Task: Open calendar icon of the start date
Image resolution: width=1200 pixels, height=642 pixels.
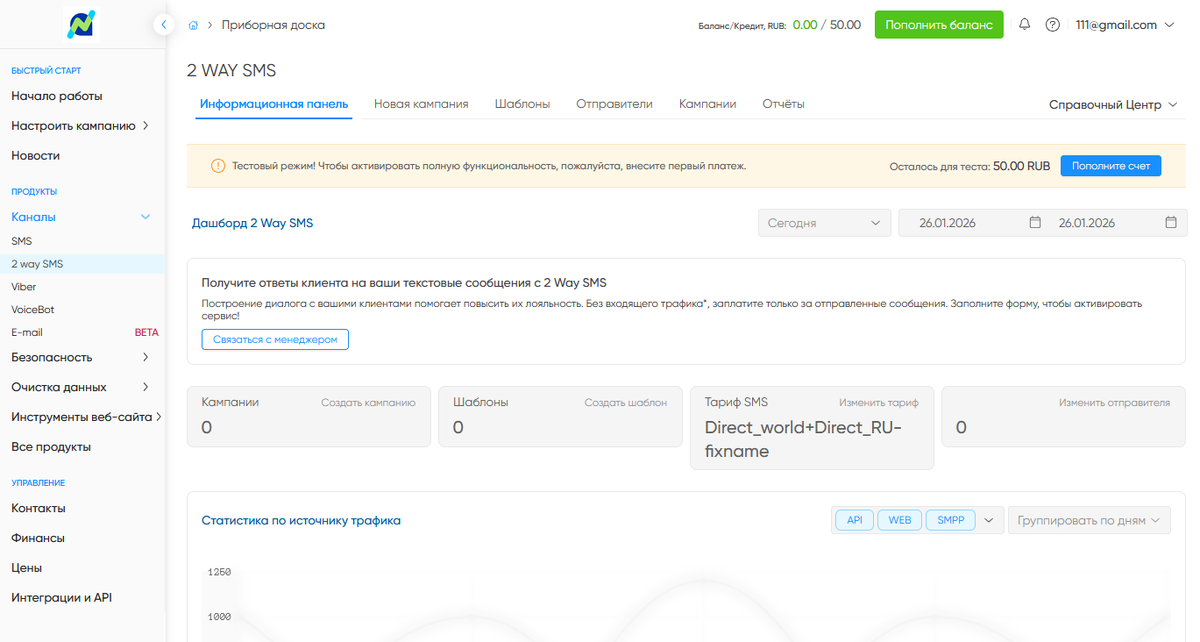Action: click(1035, 223)
